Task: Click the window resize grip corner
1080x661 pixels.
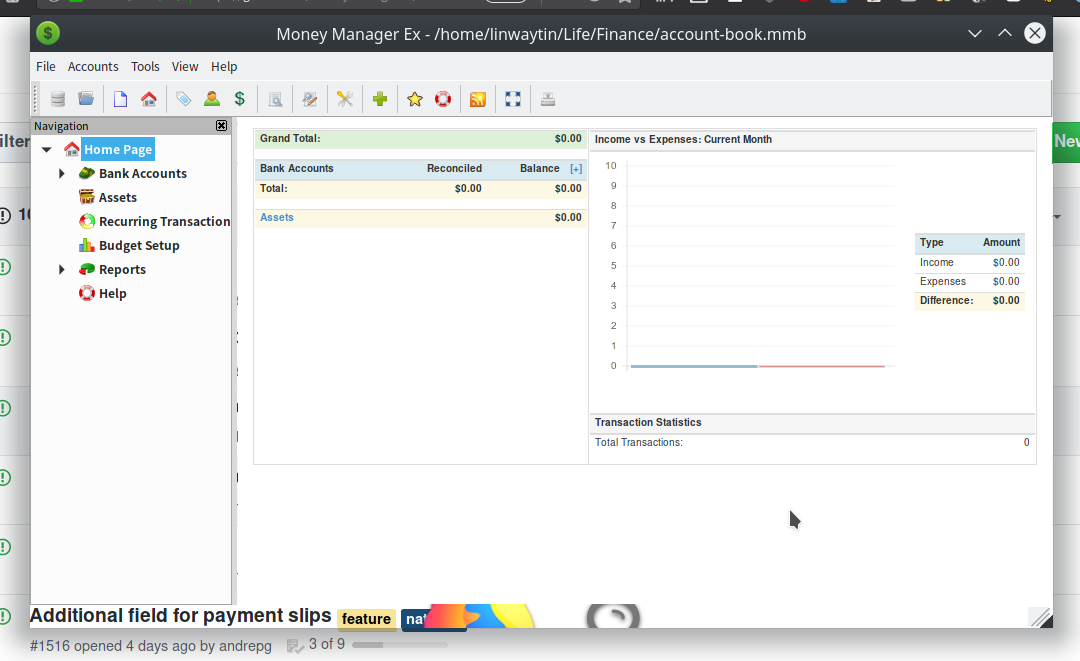Action: tap(1040, 618)
